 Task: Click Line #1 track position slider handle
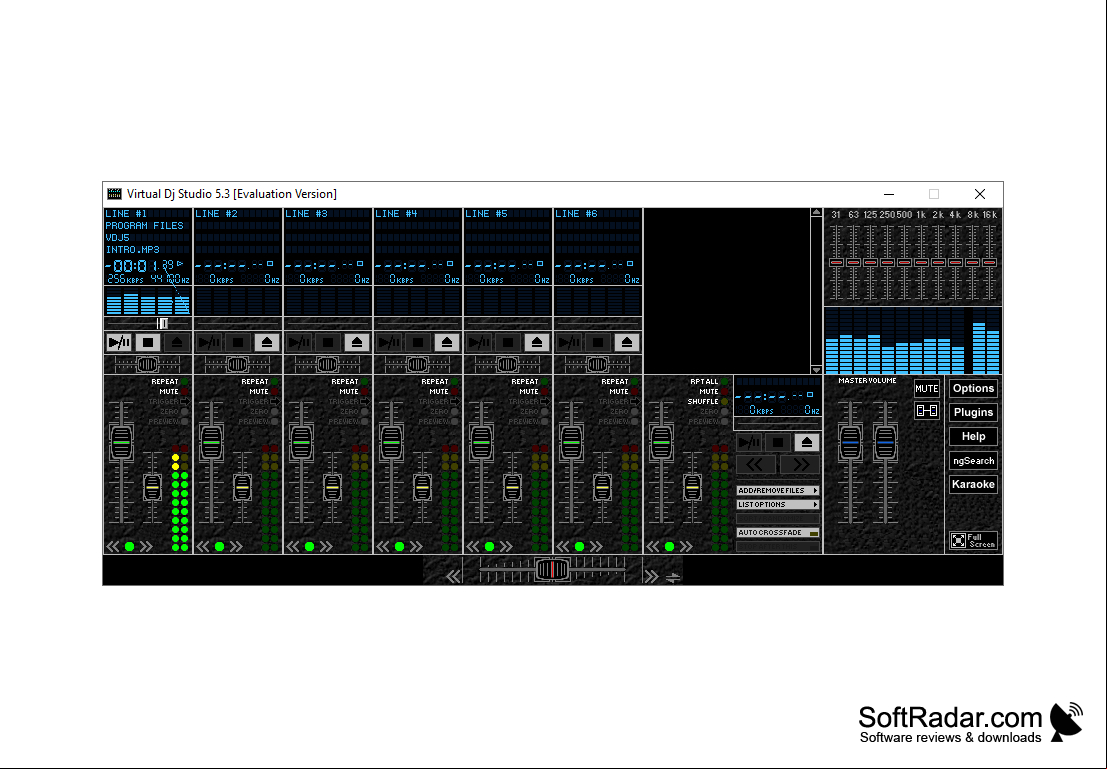(x=162, y=323)
